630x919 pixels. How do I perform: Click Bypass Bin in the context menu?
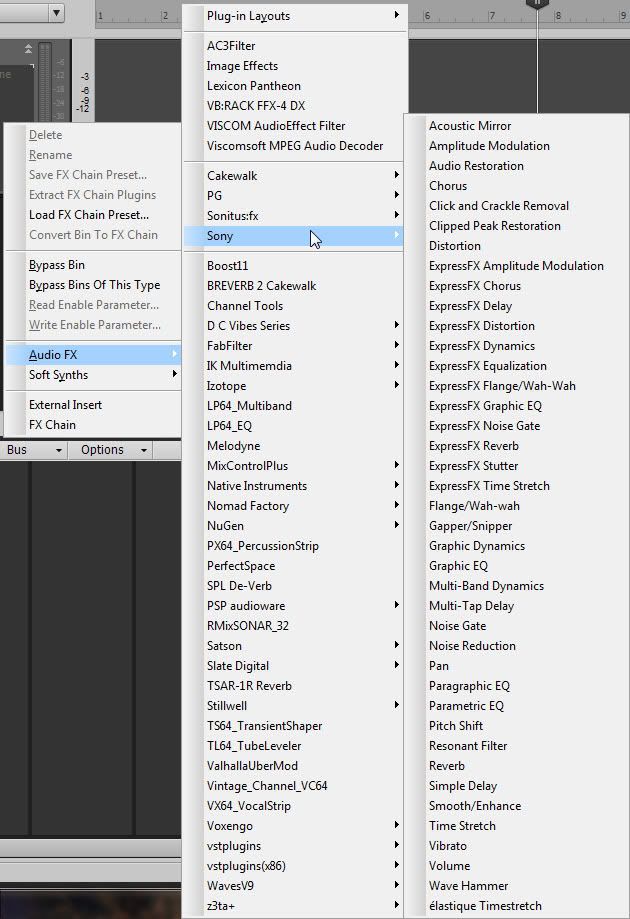point(57,265)
